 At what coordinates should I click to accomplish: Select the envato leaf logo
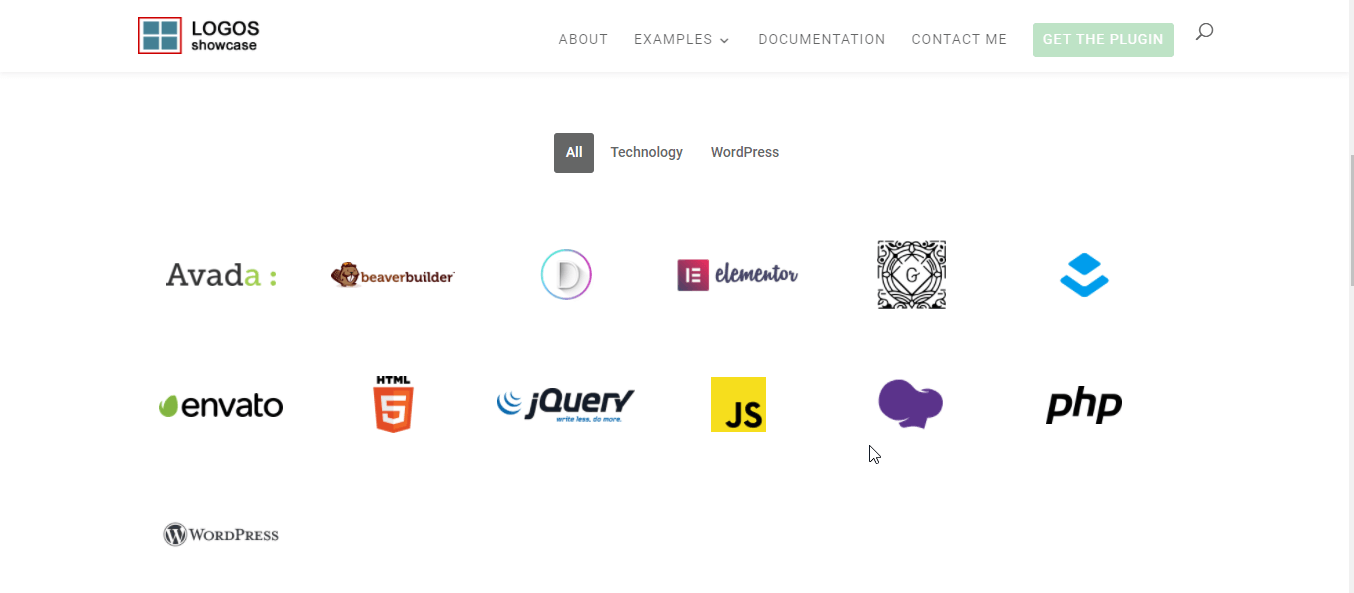pos(220,405)
